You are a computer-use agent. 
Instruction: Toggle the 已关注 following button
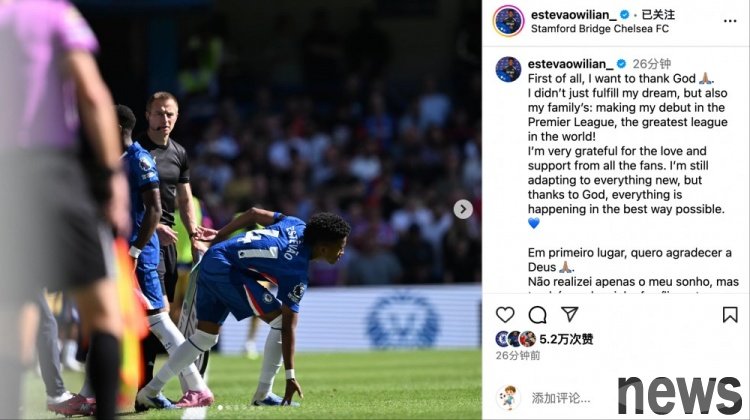(658, 15)
